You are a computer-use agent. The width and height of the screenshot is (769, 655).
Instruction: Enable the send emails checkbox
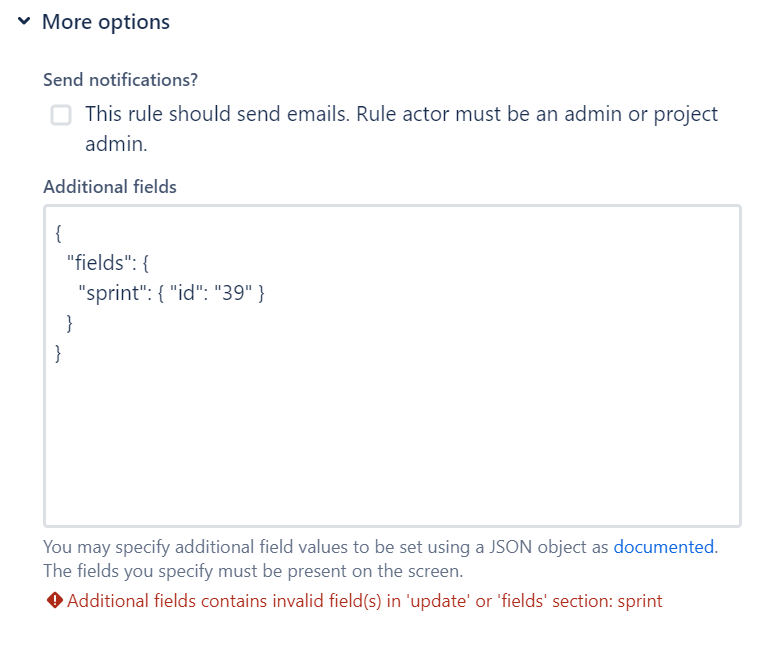tap(61, 115)
